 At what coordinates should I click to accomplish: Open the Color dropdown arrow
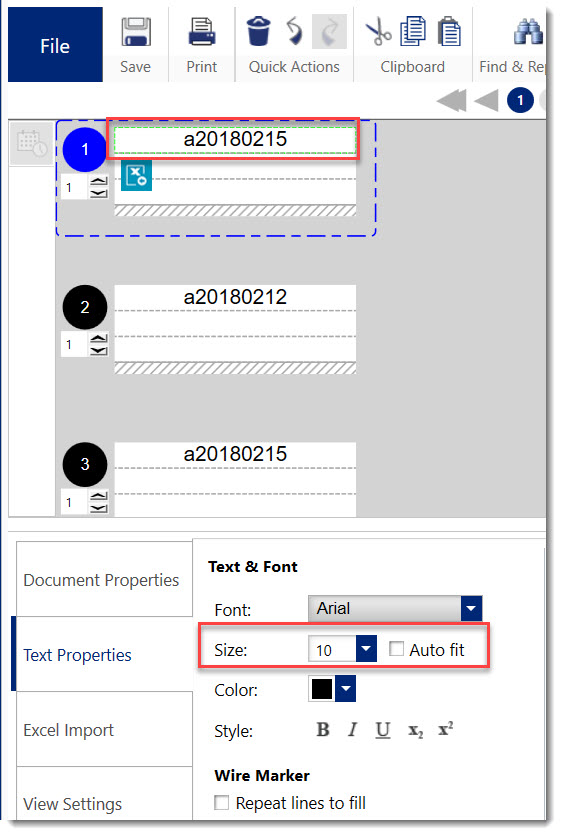point(346,689)
